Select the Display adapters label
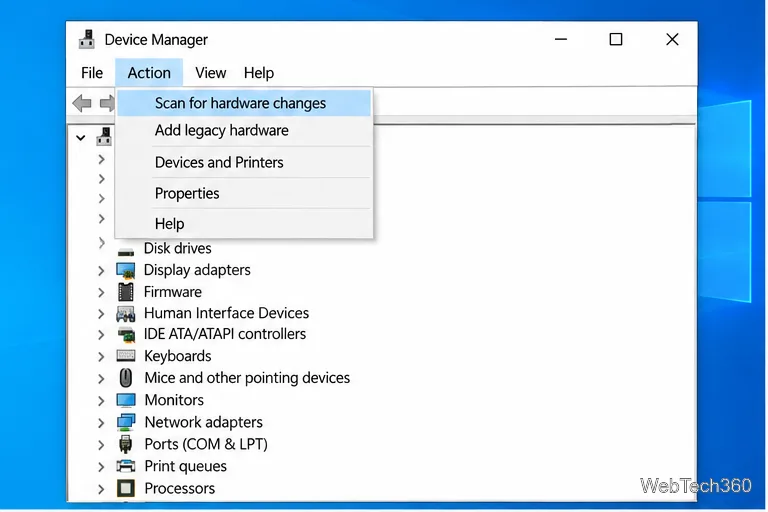Viewport: 768px width, 512px height. pyautogui.click(x=197, y=270)
